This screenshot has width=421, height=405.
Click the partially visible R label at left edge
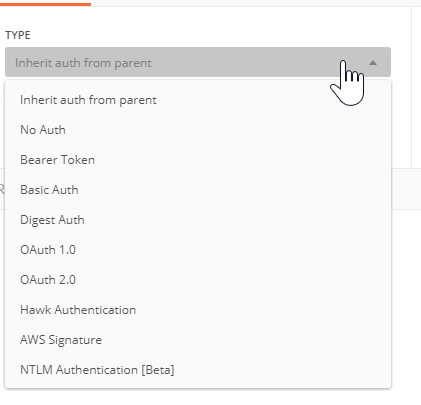tap(2, 190)
